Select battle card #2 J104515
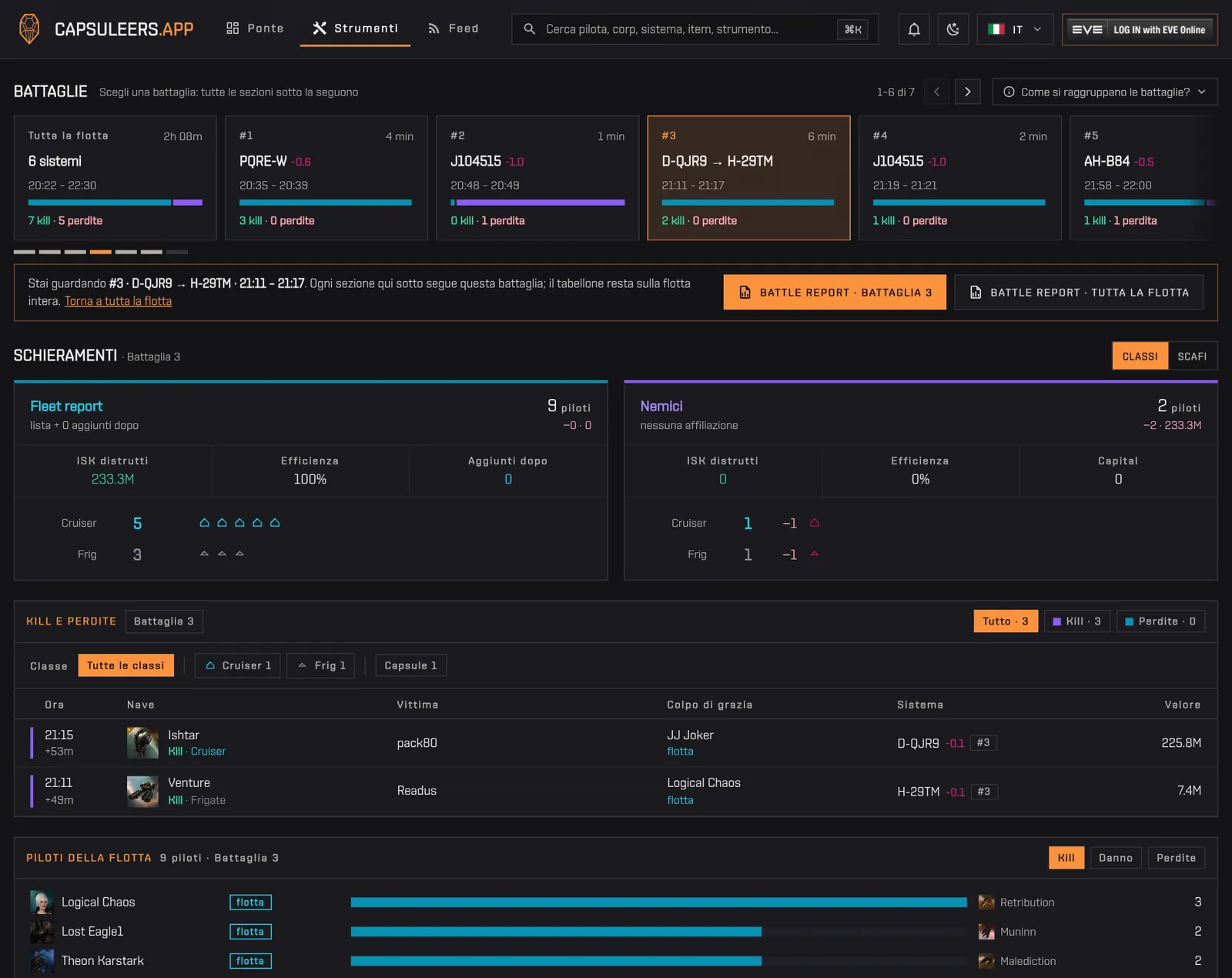1232x978 pixels. [537, 178]
